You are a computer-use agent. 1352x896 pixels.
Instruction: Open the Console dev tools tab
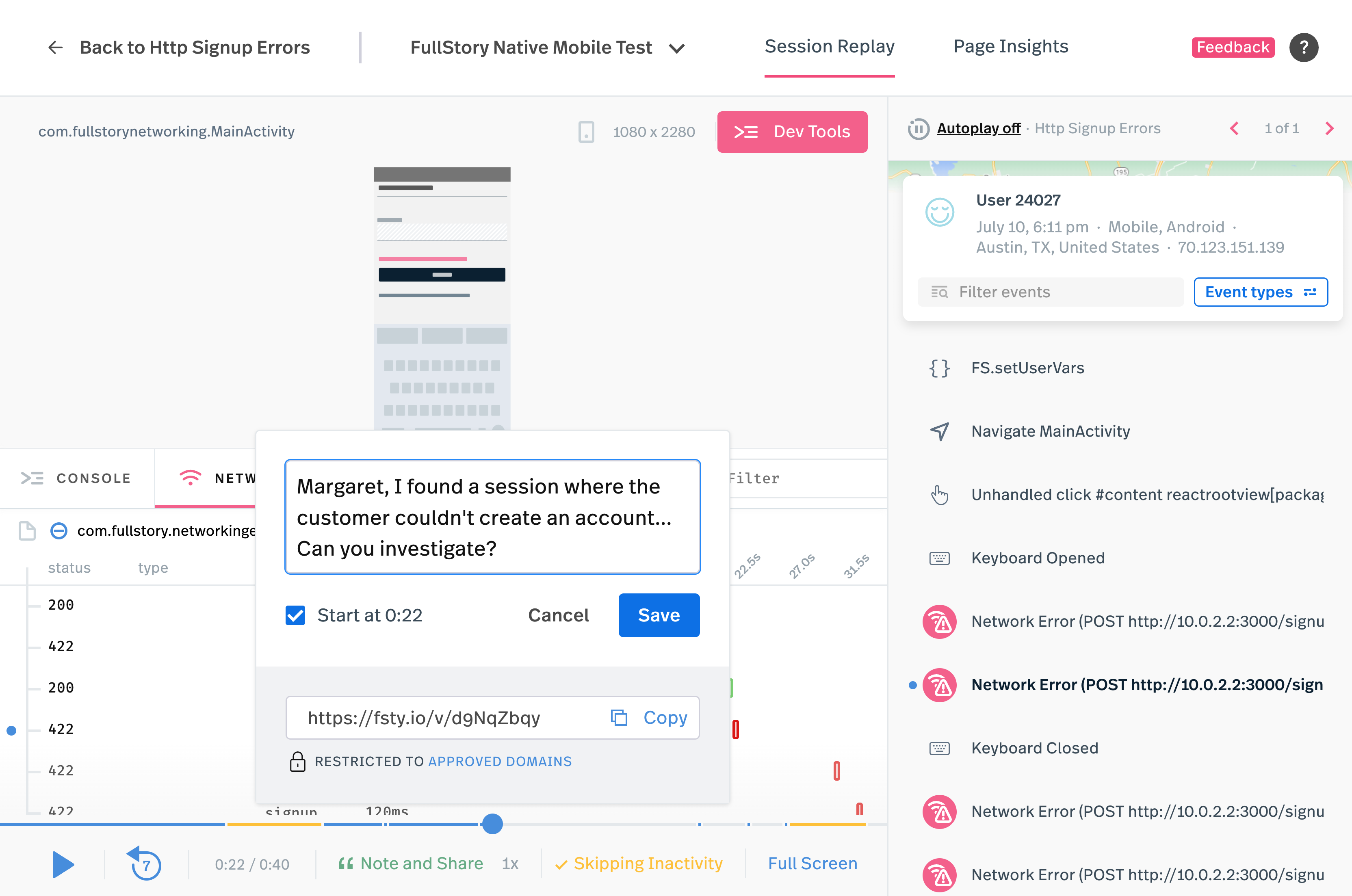(76, 478)
